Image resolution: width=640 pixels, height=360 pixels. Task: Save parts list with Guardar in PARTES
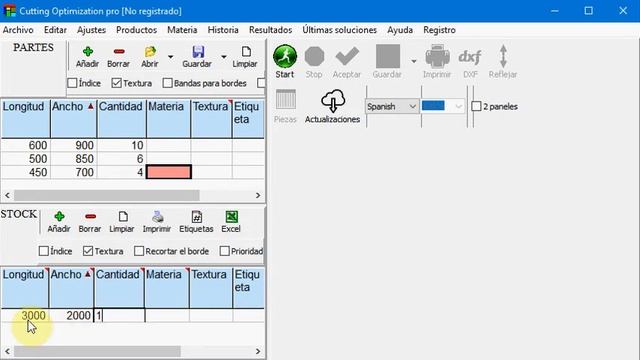[197, 57]
